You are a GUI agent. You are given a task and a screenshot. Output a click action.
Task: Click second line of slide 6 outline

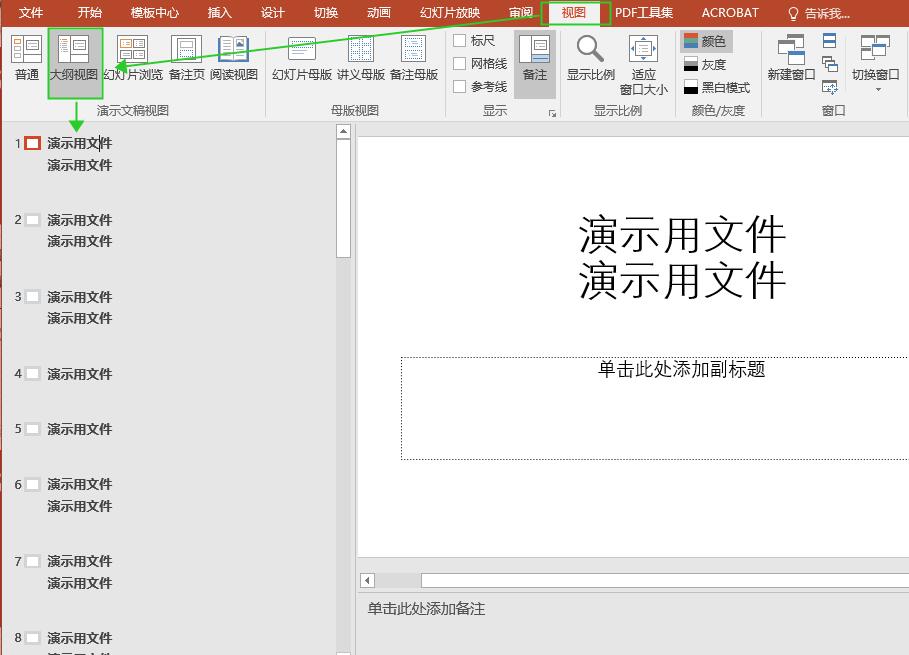point(79,506)
